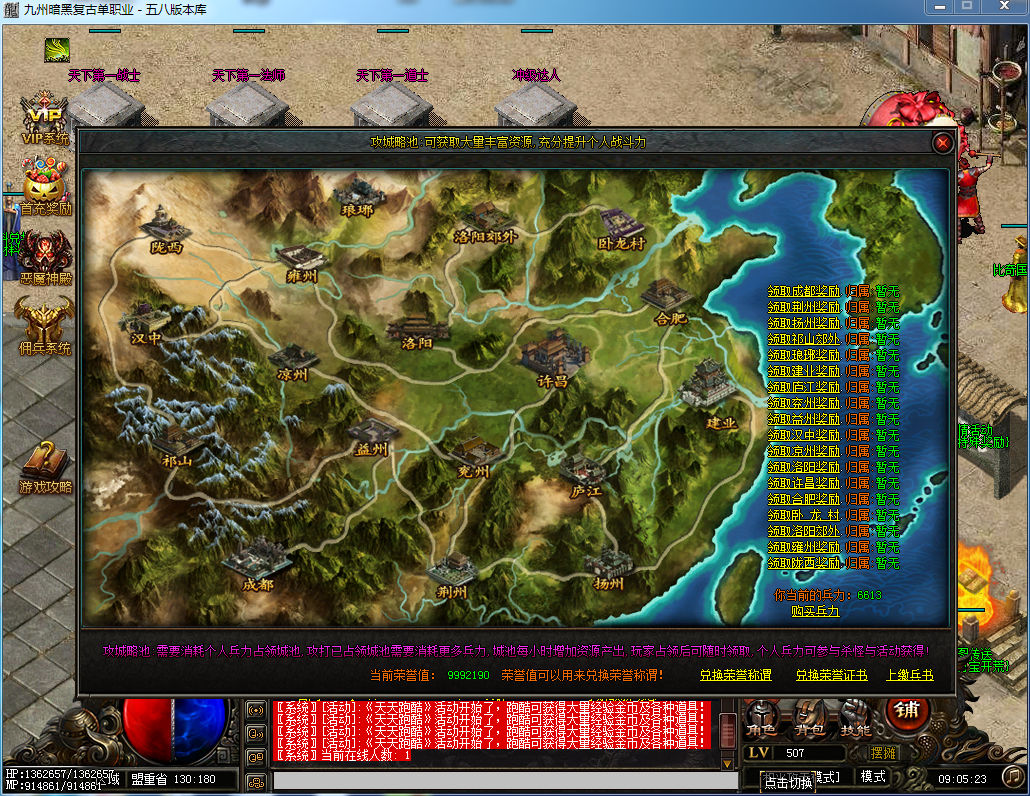Viewport: 1030px width, 796px height.
Task: Claim the 领取洛阳郊外 link
Action: 803,531
